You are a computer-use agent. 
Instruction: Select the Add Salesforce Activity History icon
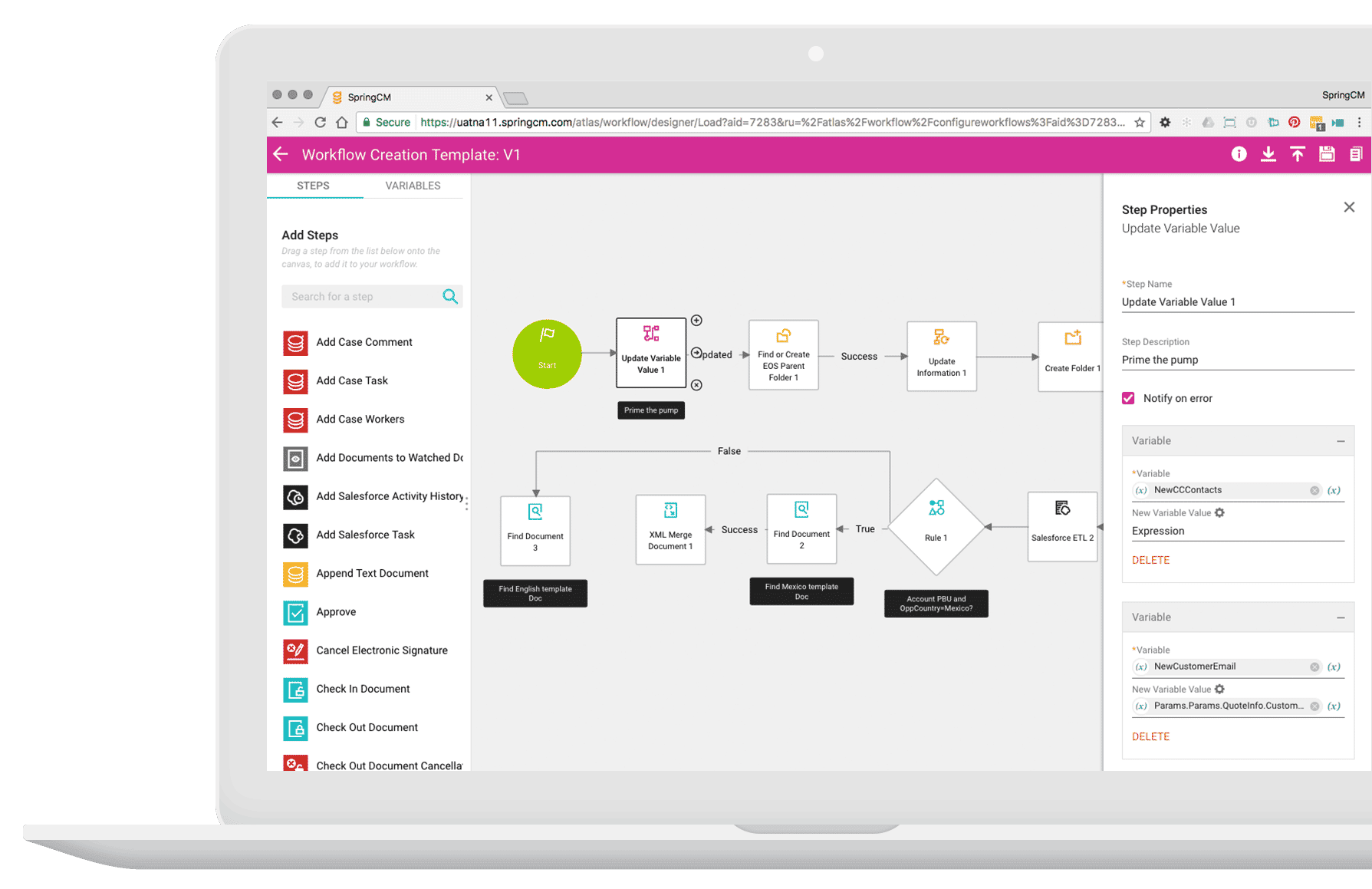[295, 497]
